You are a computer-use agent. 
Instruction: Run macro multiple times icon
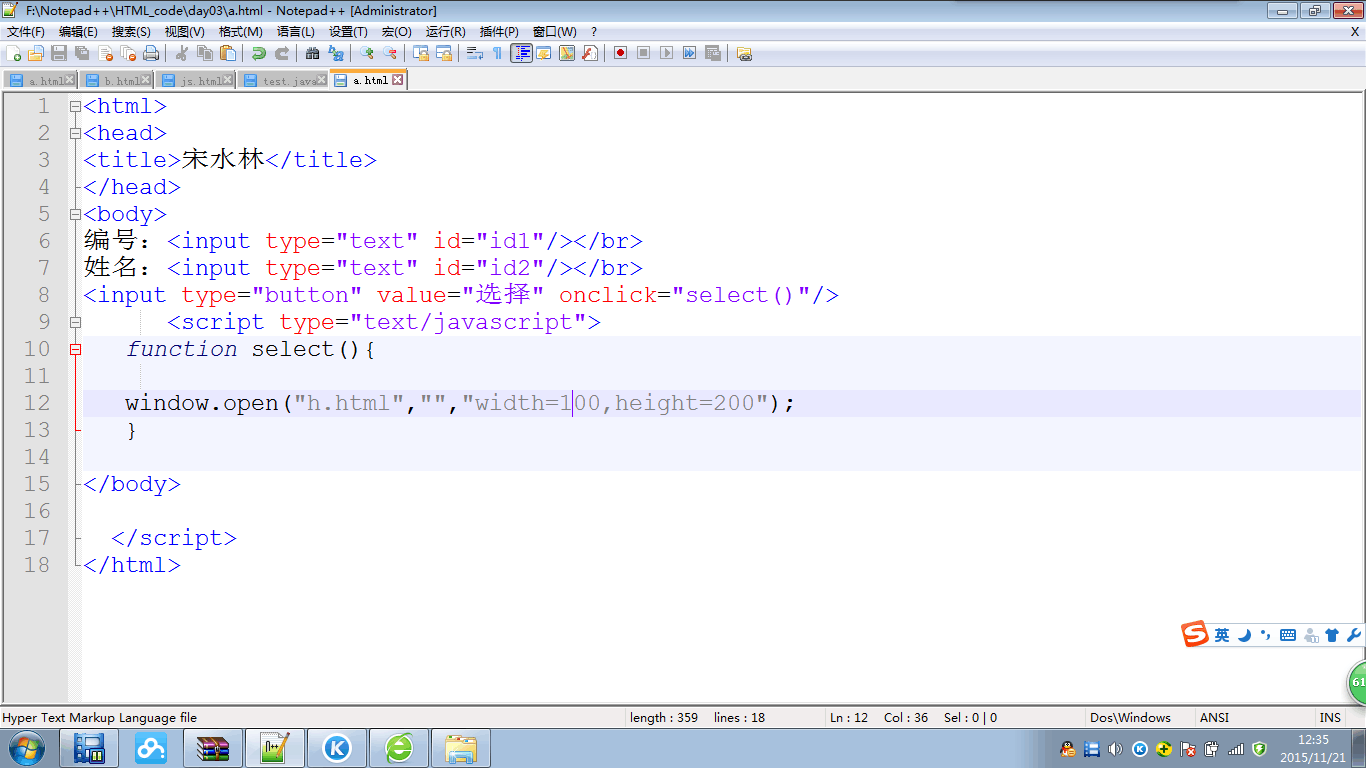point(690,53)
